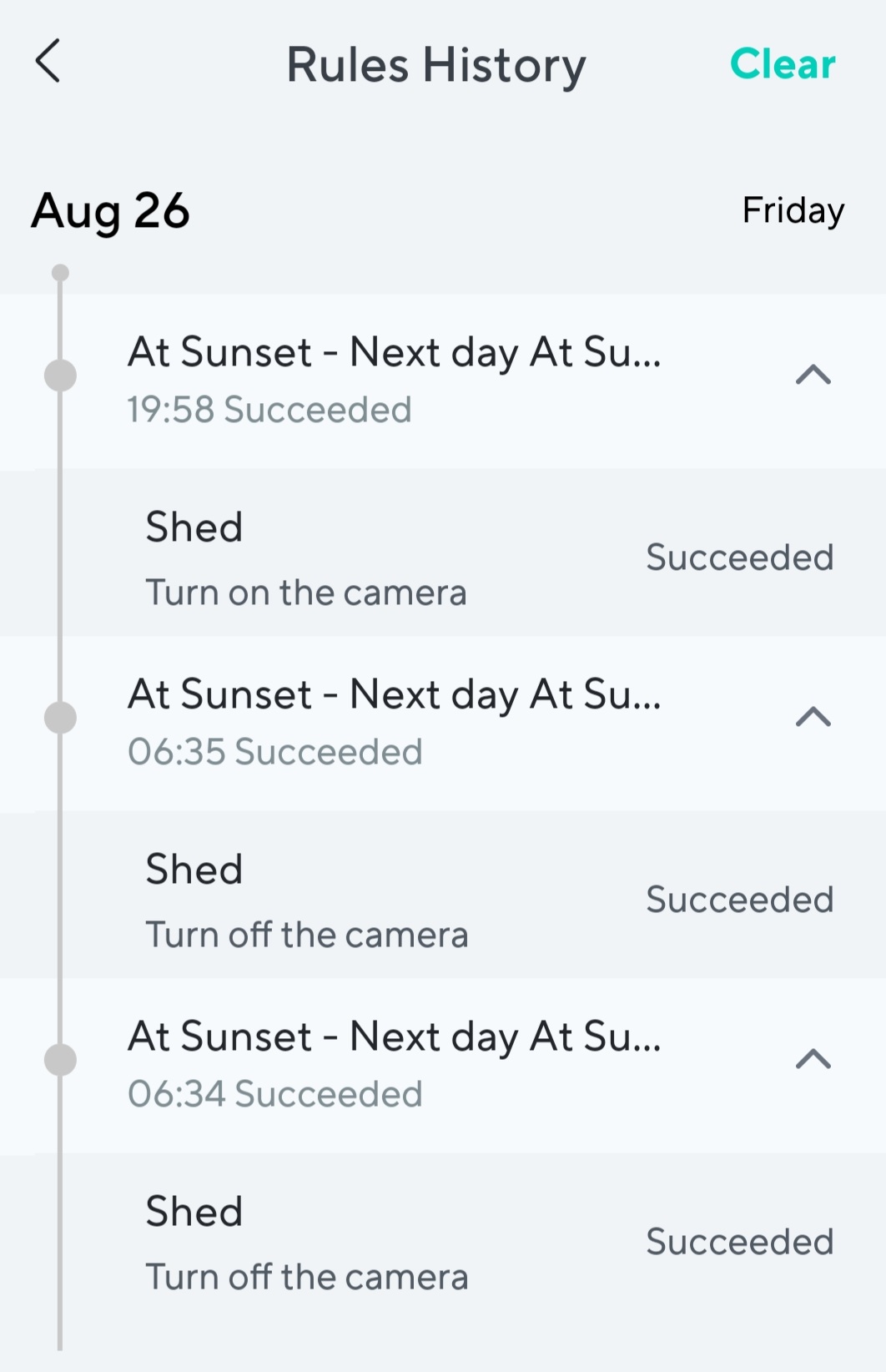Open the 19:58 At Sunset rule title
886x1372 pixels.
coord(394,352)
